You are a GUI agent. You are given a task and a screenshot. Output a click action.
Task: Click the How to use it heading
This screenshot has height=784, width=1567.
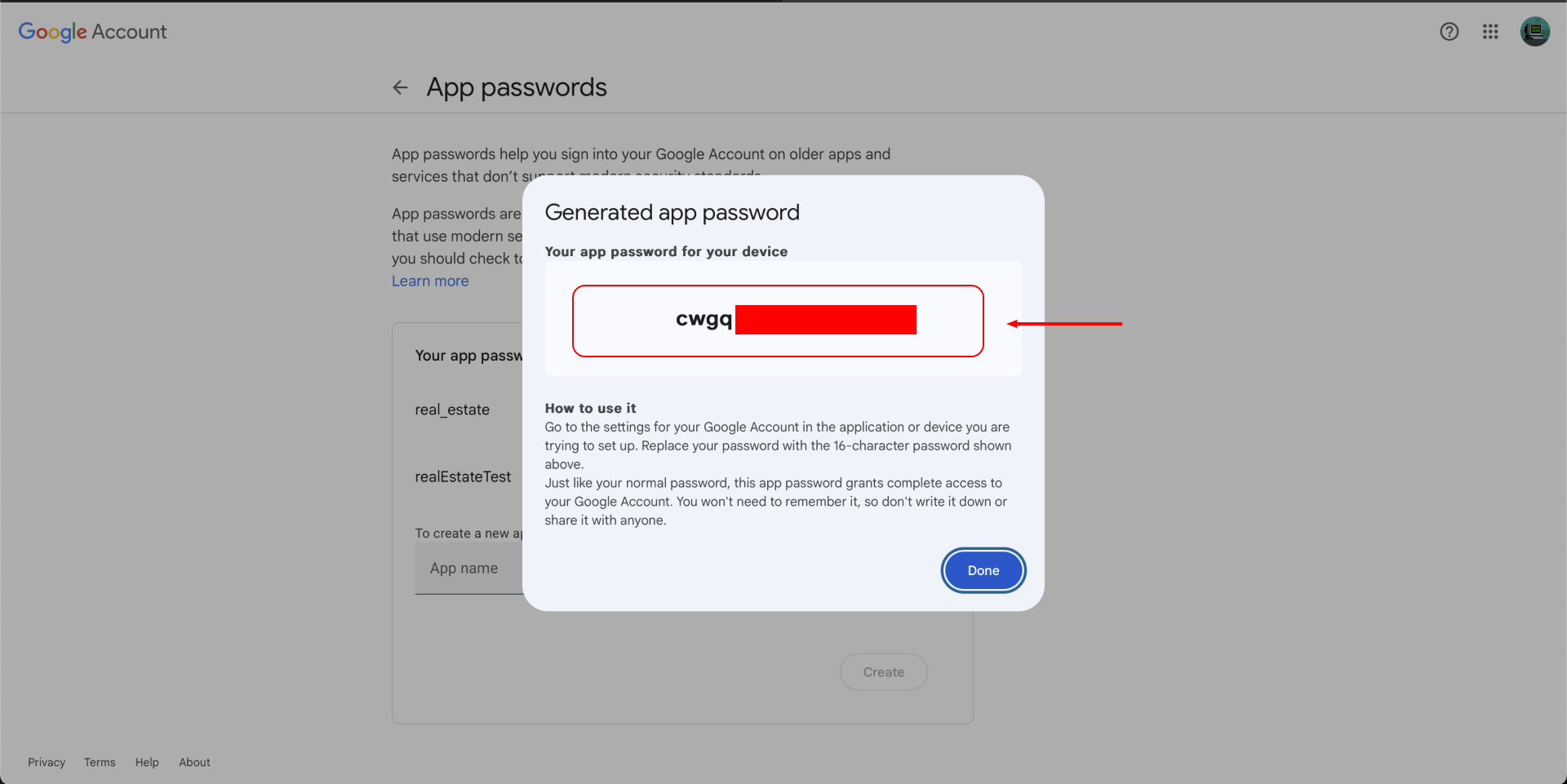tap(590, 408)
